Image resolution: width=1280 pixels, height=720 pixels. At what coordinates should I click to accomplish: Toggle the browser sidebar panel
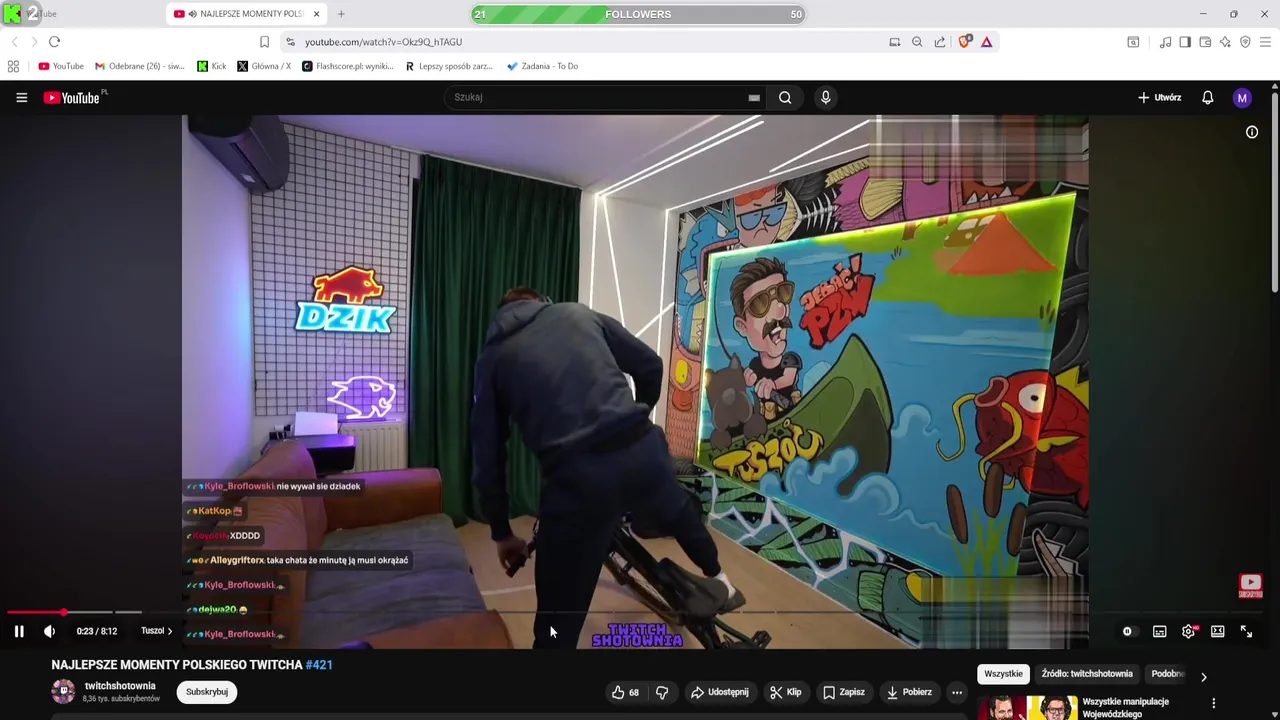point(1185,42)
